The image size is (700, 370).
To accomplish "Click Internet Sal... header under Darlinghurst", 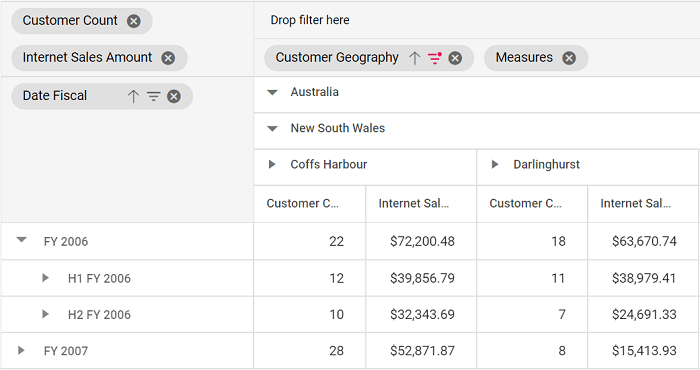I will [643, 204].
